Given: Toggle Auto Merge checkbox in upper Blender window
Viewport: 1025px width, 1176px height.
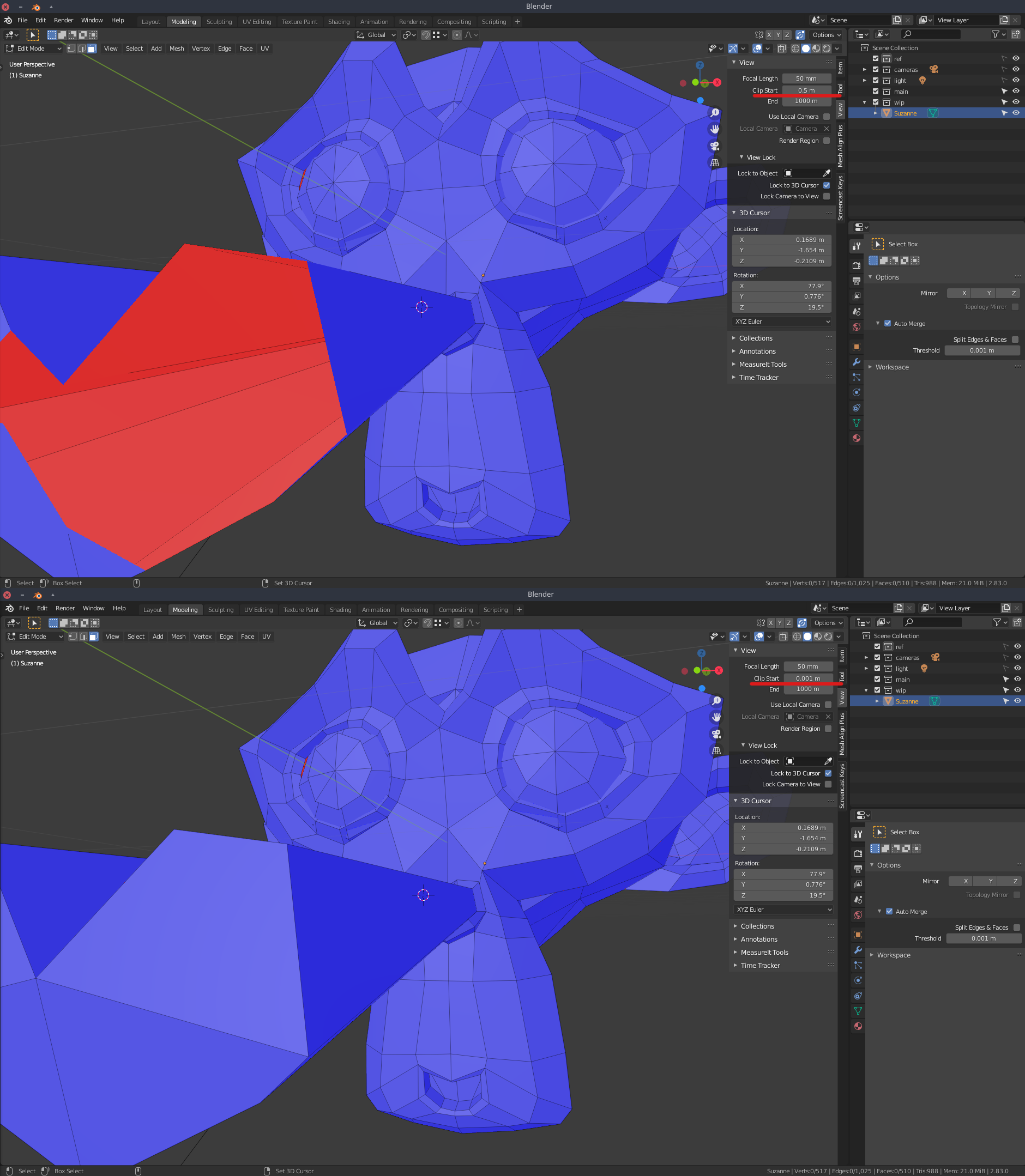Looking at the screenshot, I should (888, 324).
